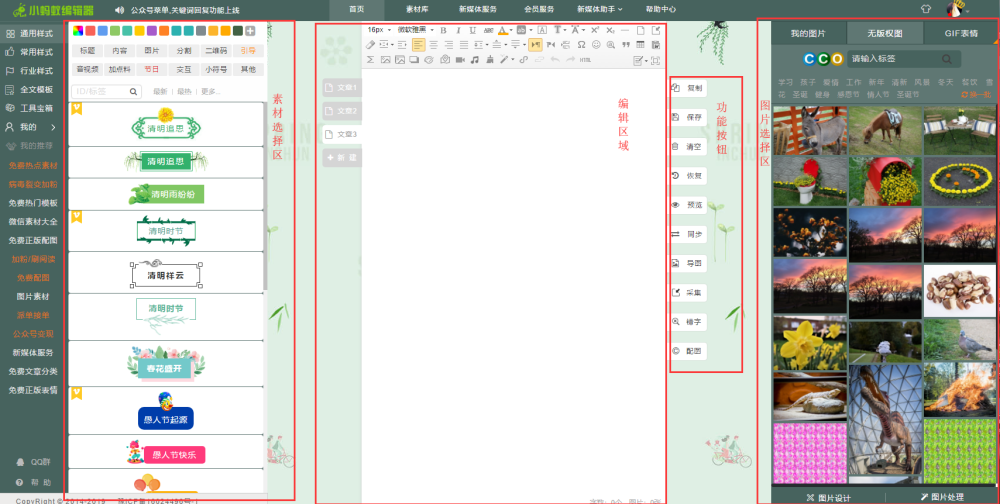Select the 春花盛开 template
The height and width of the screenshot is (504, 1000).
[166, 363]
